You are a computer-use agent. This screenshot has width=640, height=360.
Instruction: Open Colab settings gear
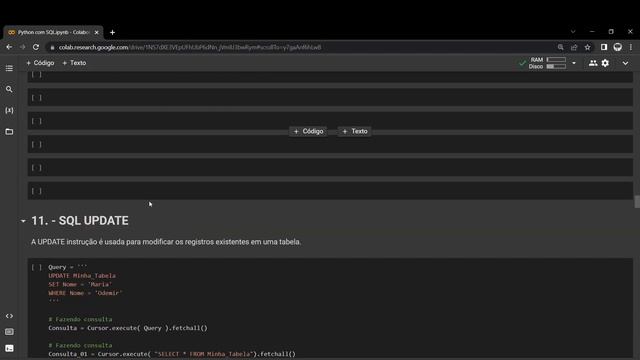pos(605,63)
